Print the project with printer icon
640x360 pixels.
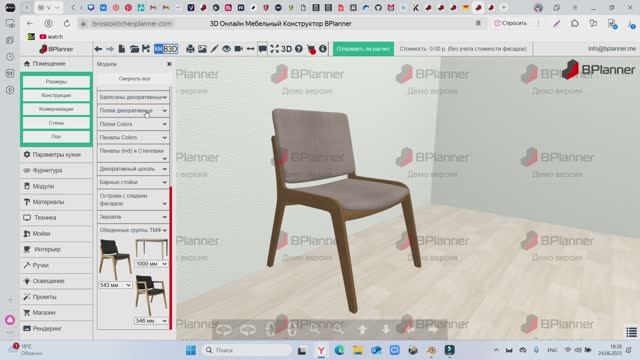pyautogui.click(x=190, y=49)
